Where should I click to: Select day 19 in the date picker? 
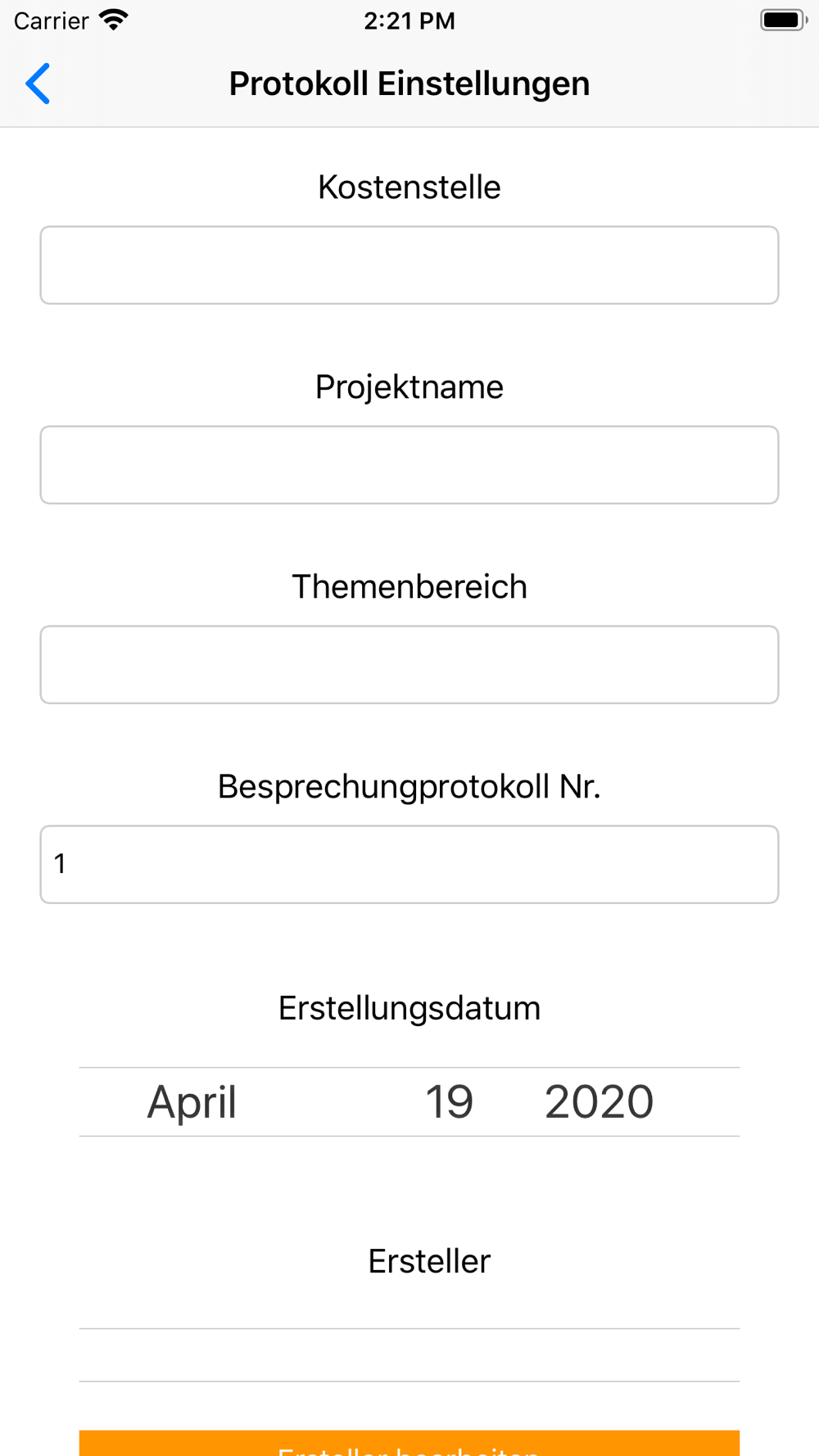pos(449,1101)
